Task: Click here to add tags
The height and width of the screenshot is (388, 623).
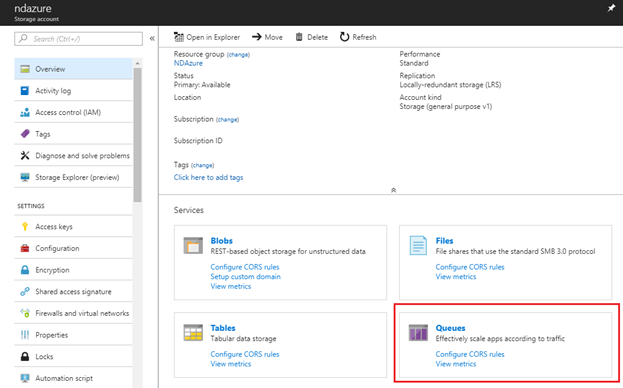Action: (208, 177)
